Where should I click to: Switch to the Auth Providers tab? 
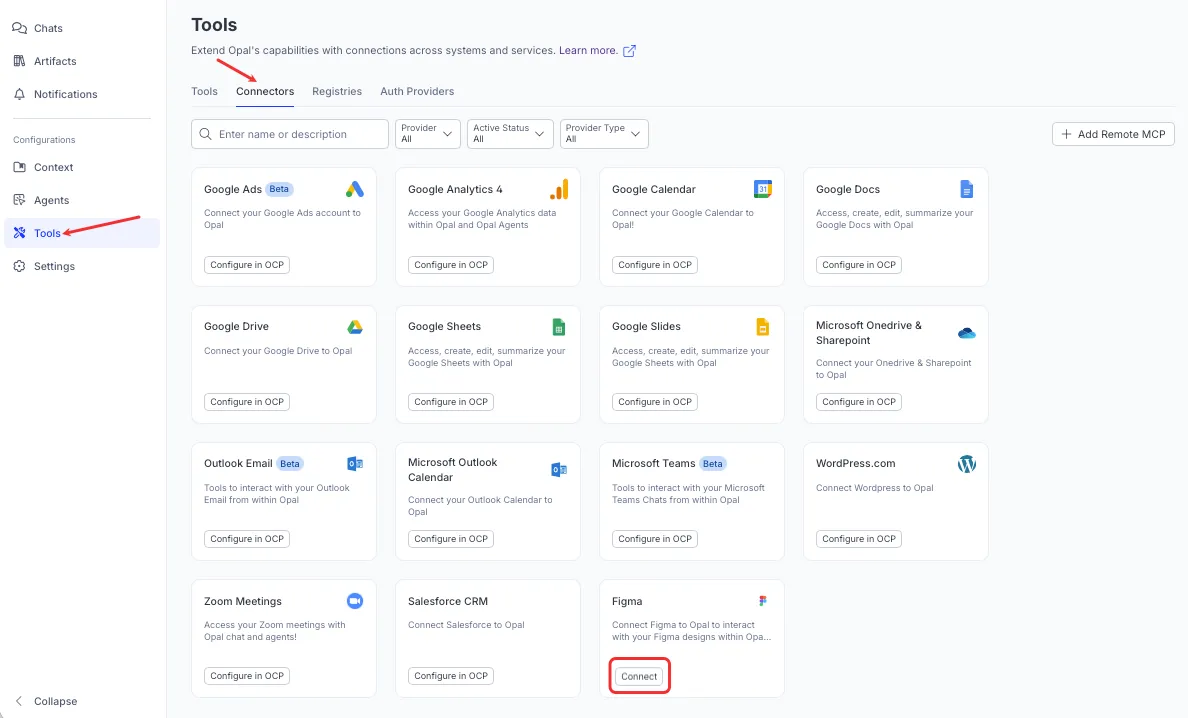click(x=417, y=92)
